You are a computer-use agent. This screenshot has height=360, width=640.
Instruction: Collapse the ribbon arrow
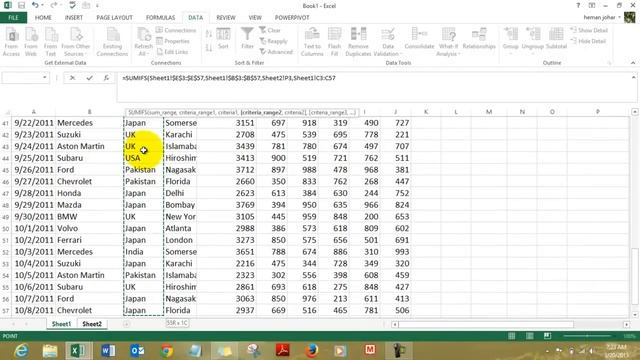point(633,63)
